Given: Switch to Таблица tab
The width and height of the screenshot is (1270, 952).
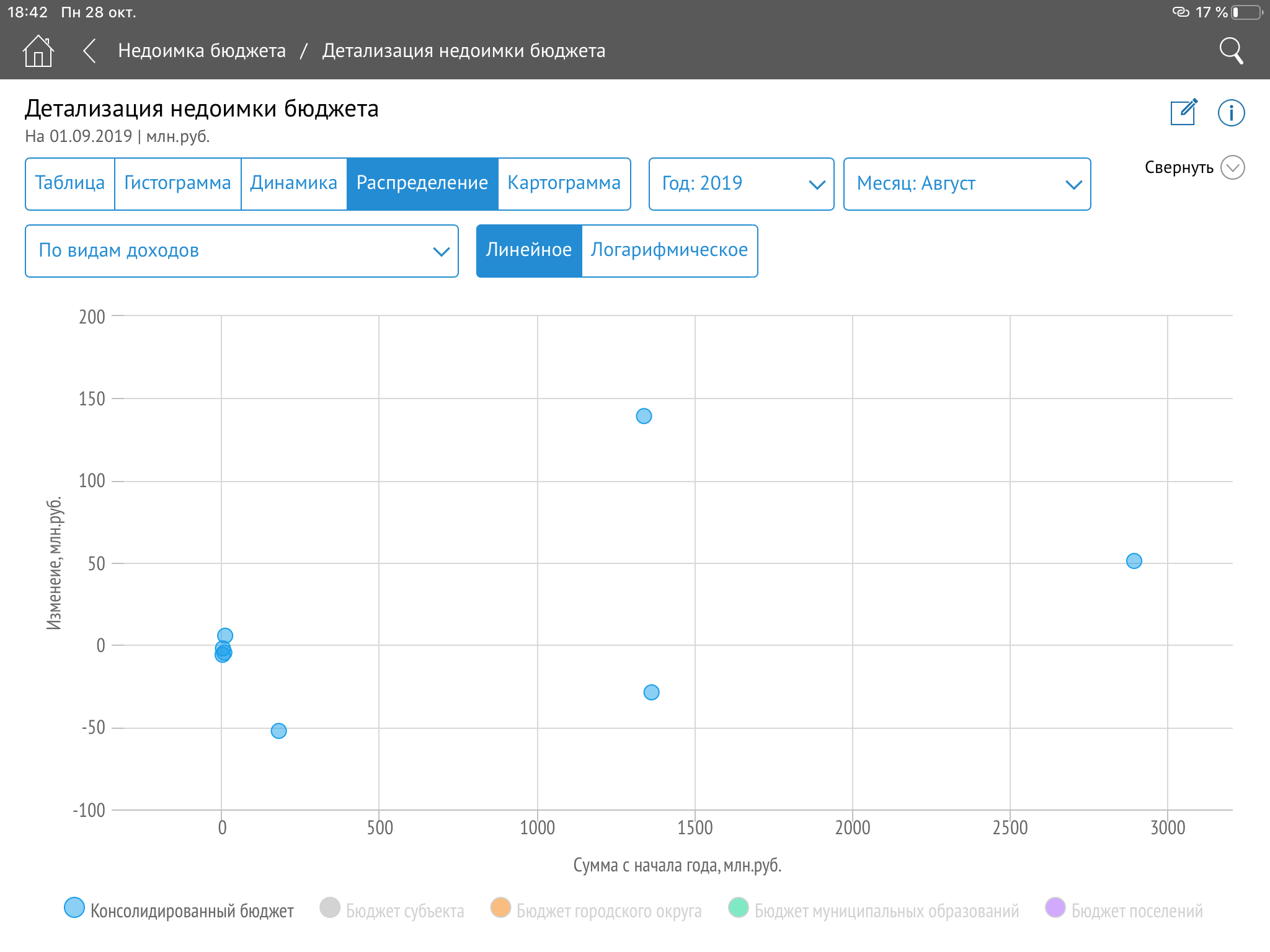Looking at the screenshot, I should point(70,183).
